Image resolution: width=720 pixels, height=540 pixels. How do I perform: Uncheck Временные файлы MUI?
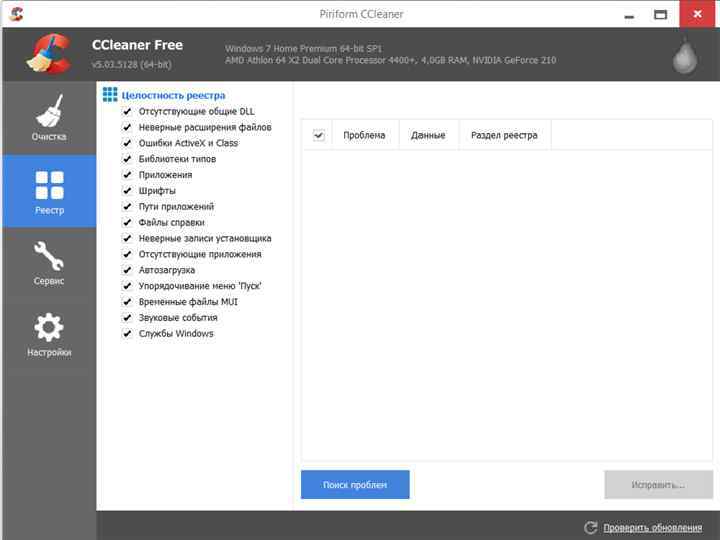click(x=127, y=302)
